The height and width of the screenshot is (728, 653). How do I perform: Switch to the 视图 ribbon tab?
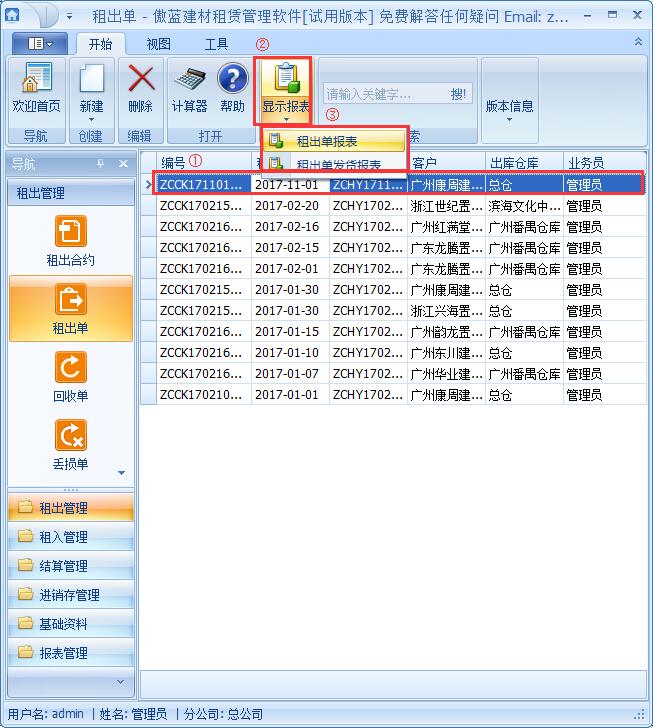click(158, 44)
